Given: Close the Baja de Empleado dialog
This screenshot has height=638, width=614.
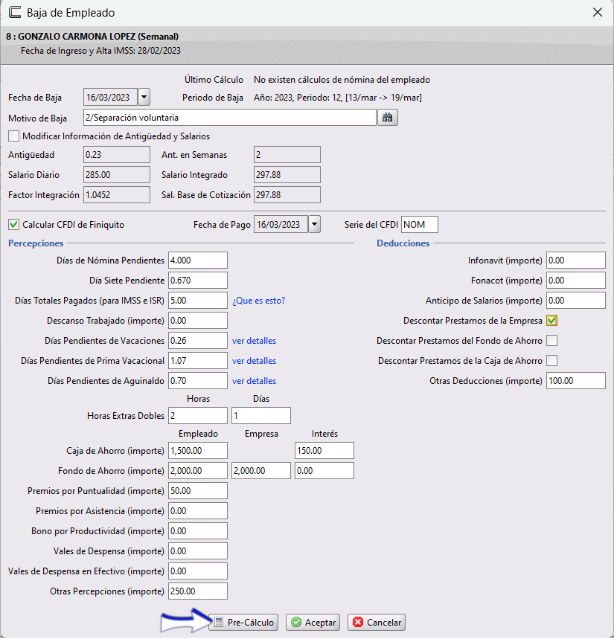Looking at the screenshot, I should click(x=597, y=13).
